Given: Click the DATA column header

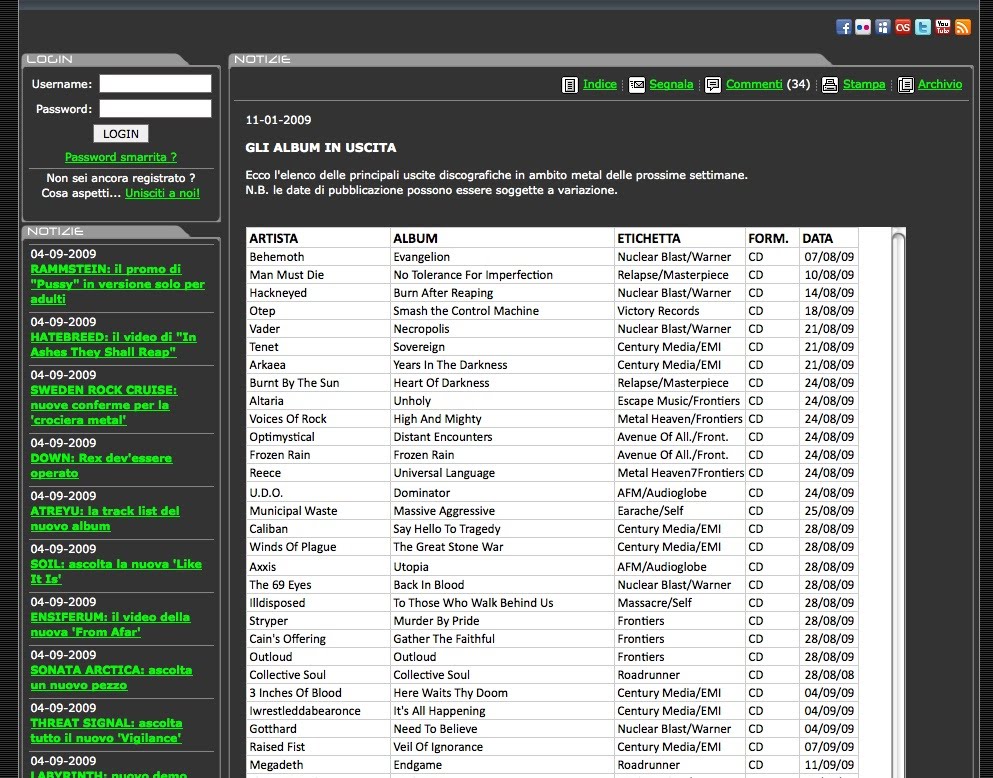Looking at the screenshot, I should (x=829, y=238).
